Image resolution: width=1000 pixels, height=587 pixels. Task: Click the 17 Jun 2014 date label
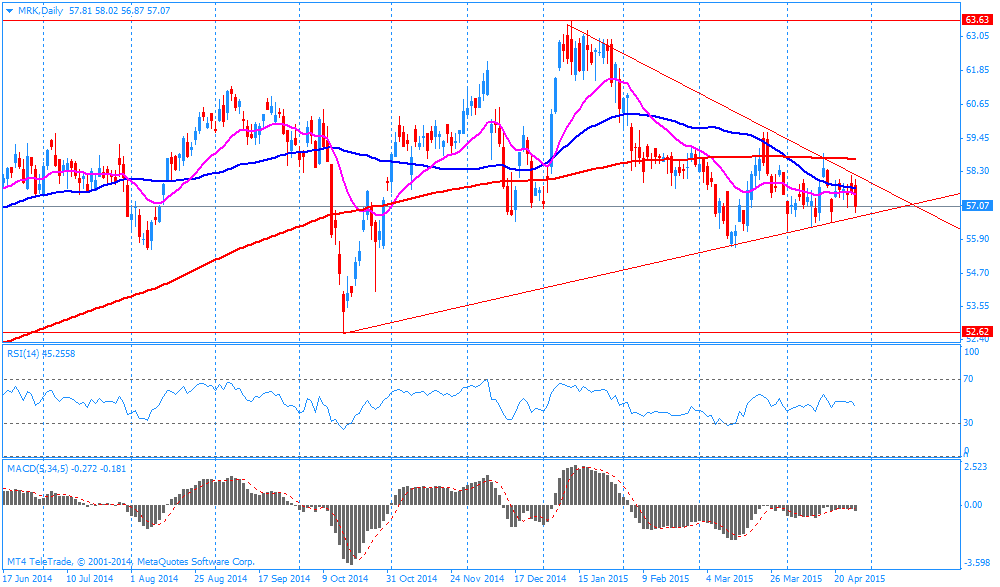27,579
